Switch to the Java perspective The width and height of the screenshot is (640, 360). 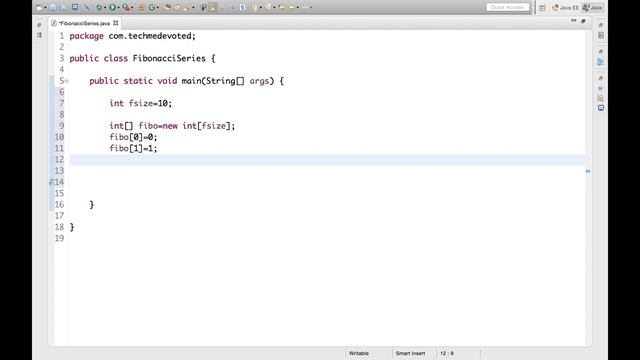pos(593,7)
